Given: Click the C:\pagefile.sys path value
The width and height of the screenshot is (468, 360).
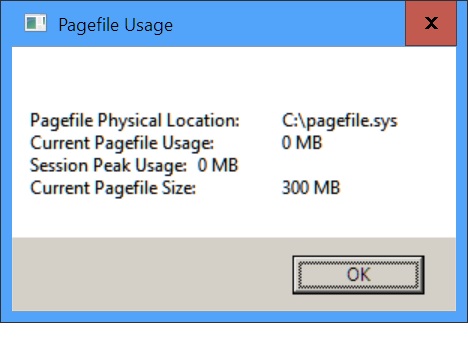Looking at the screenshot, I should [340, 121].
